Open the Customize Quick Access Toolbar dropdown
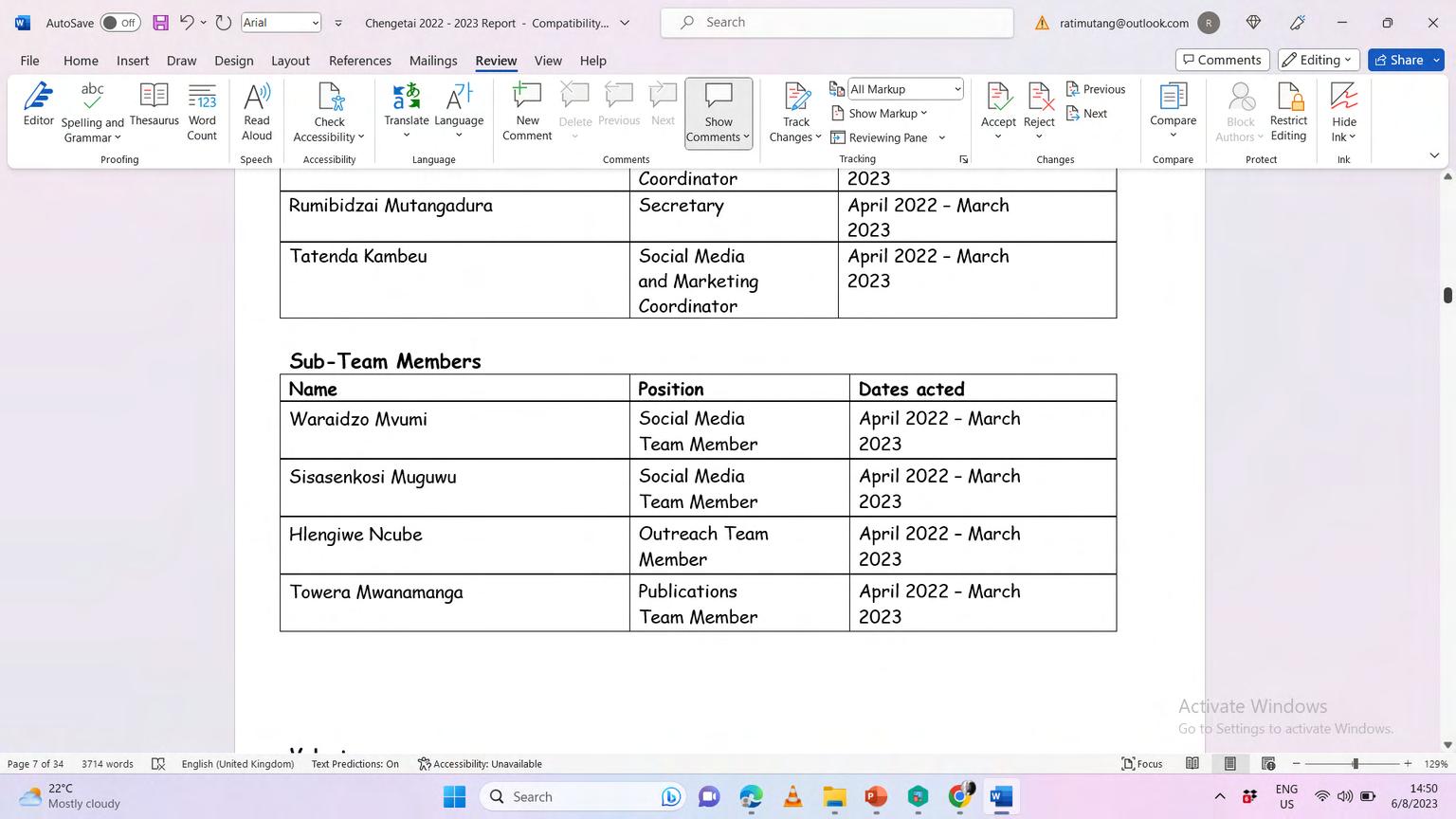Viewport: 1456px width, 819px height. point(338,23)
